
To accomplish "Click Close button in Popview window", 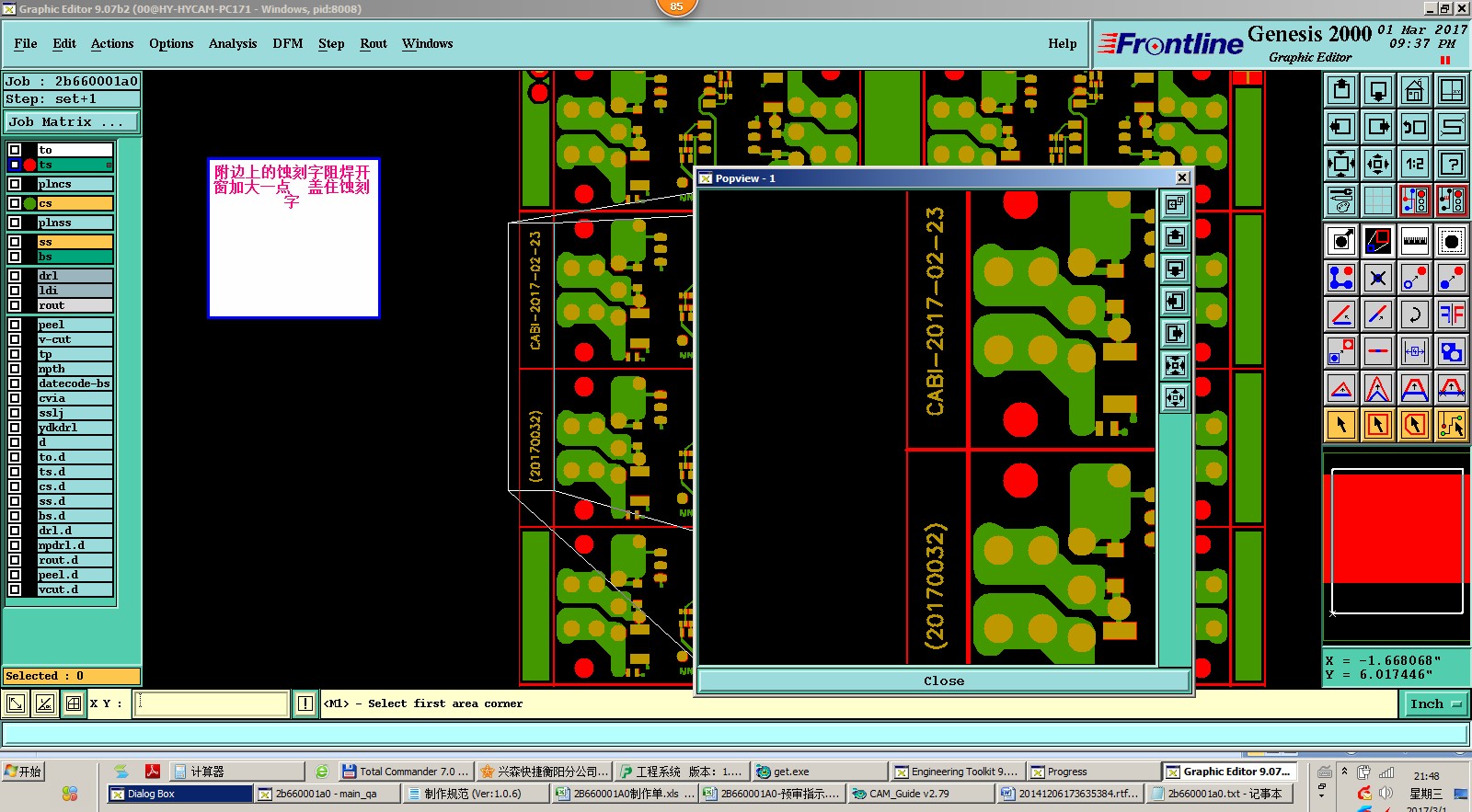I will coord(944,681).
